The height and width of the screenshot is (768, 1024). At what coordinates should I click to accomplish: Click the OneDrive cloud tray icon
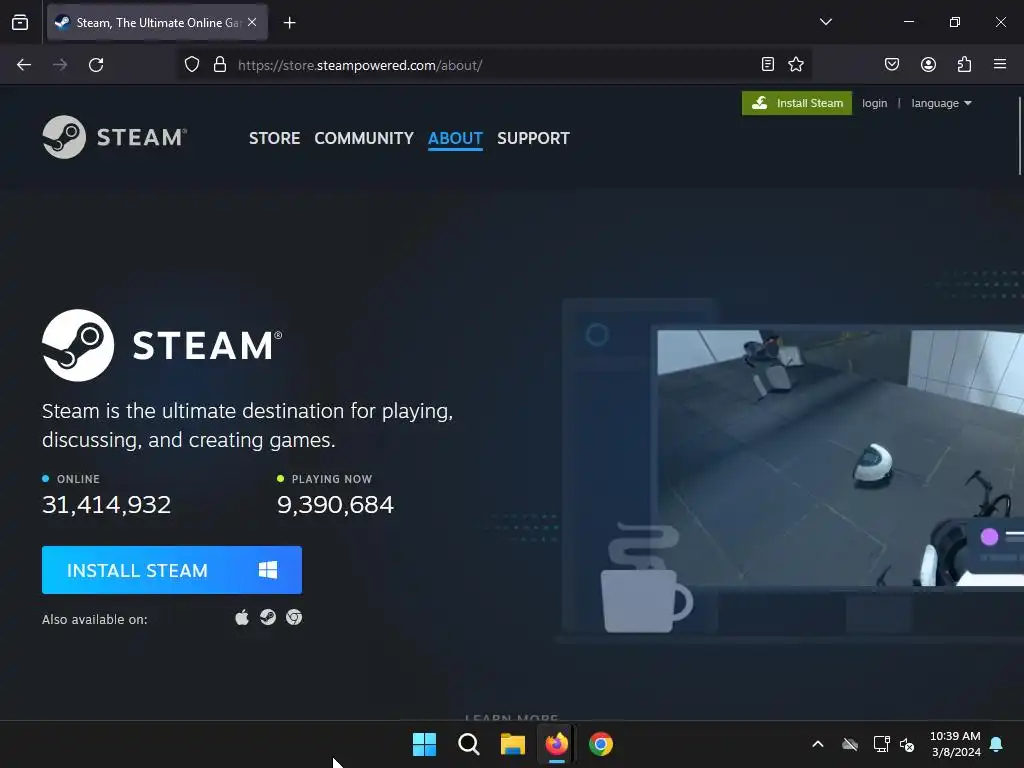coord(850,744)
